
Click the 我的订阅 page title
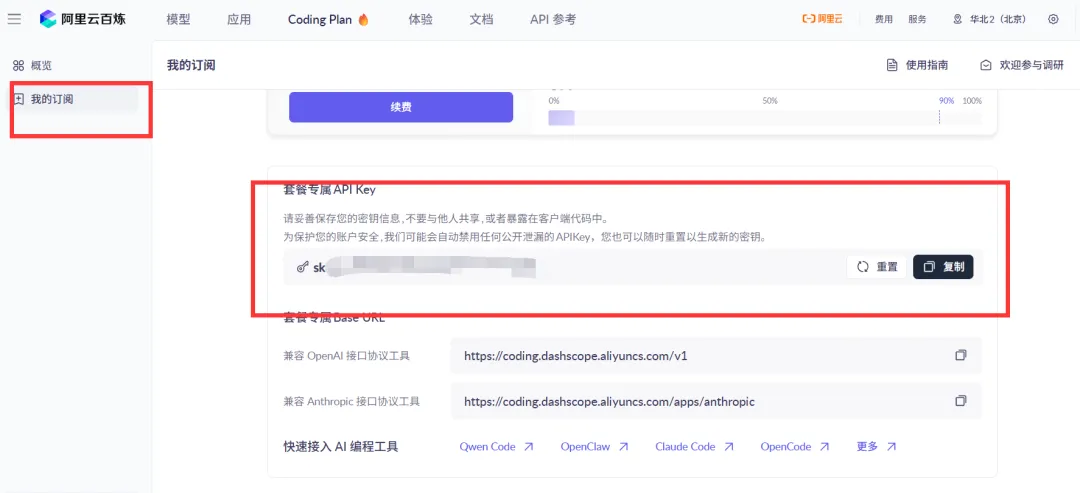[191, 65]
